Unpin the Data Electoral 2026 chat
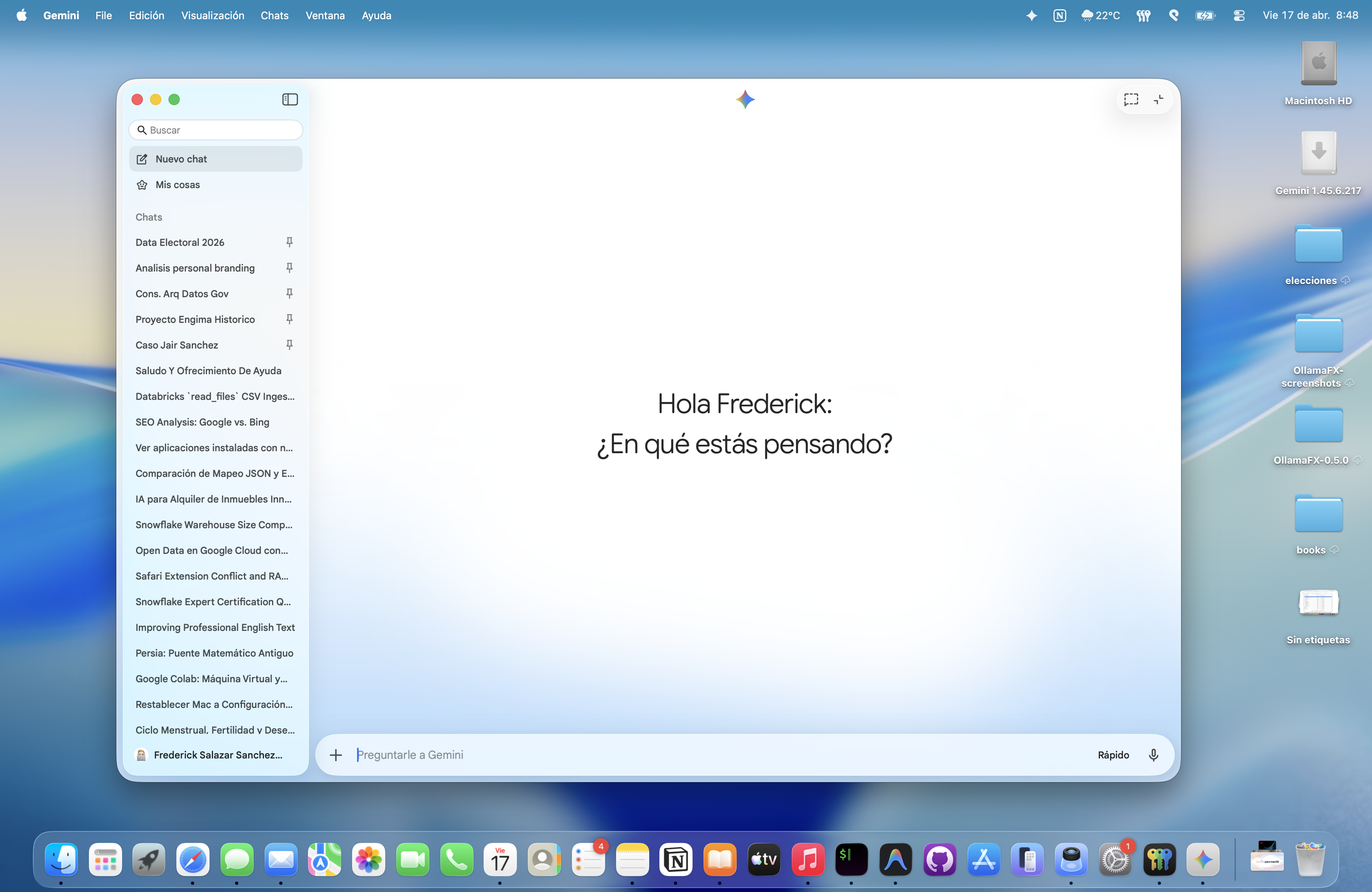1372x892 pixels. click(x=289, y=242)
